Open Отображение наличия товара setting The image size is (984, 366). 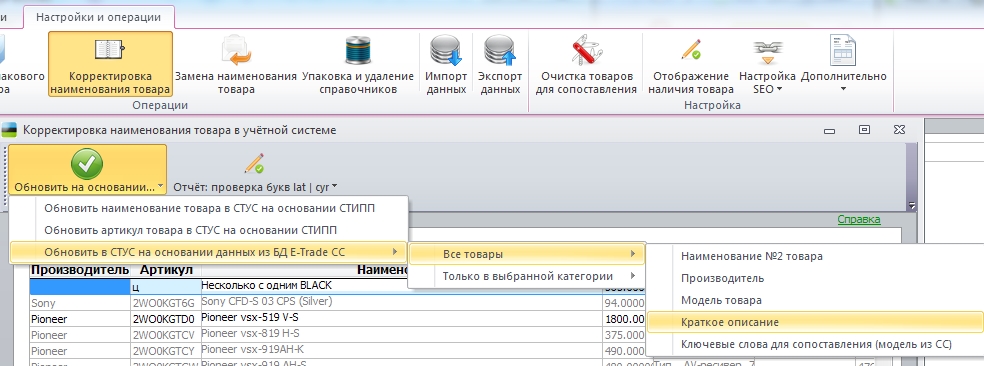pyautogui.click(x=691, y=64)
